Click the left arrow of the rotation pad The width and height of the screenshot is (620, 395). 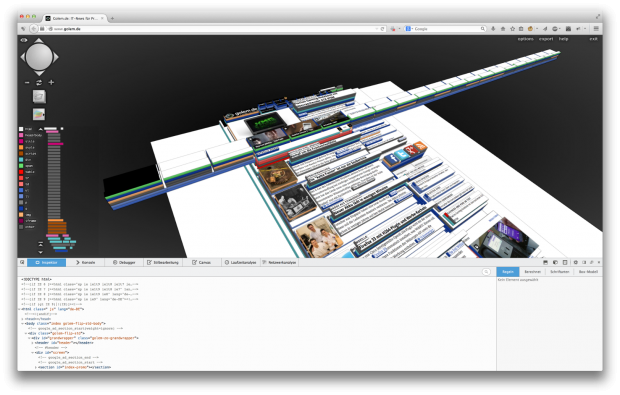pyautogui.click(x=23, y=57)
